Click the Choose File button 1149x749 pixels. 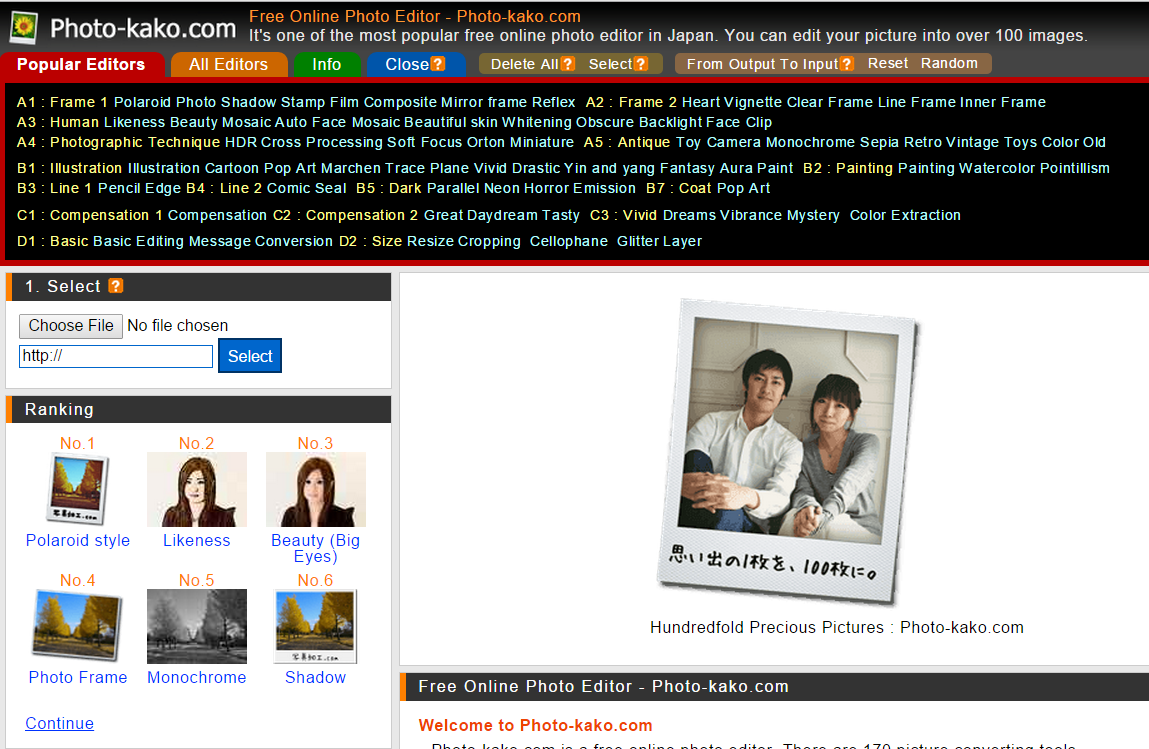pos(71,325)
